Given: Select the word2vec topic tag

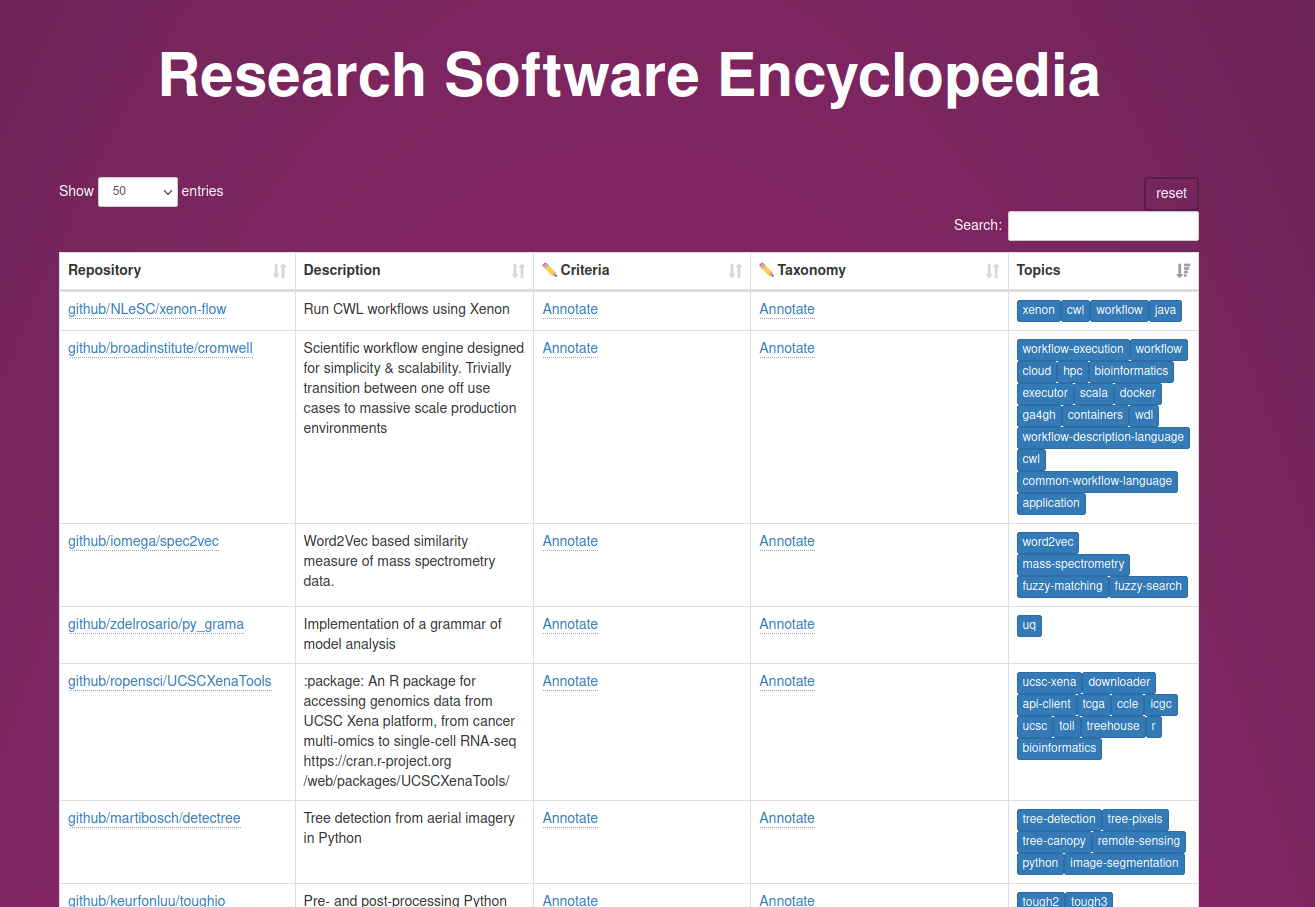Looking at the screenshot, I should point(1048,542).
